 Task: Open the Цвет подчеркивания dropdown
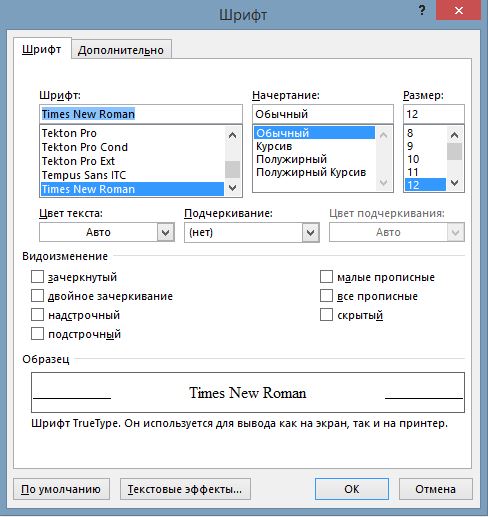tap(456, 232)
